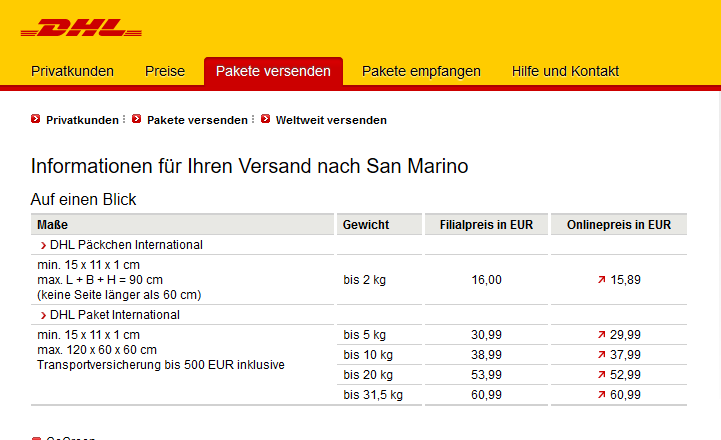Click '(keine Seite länger als 60 cm)' text
721x440 pixels.
point(119,295)
